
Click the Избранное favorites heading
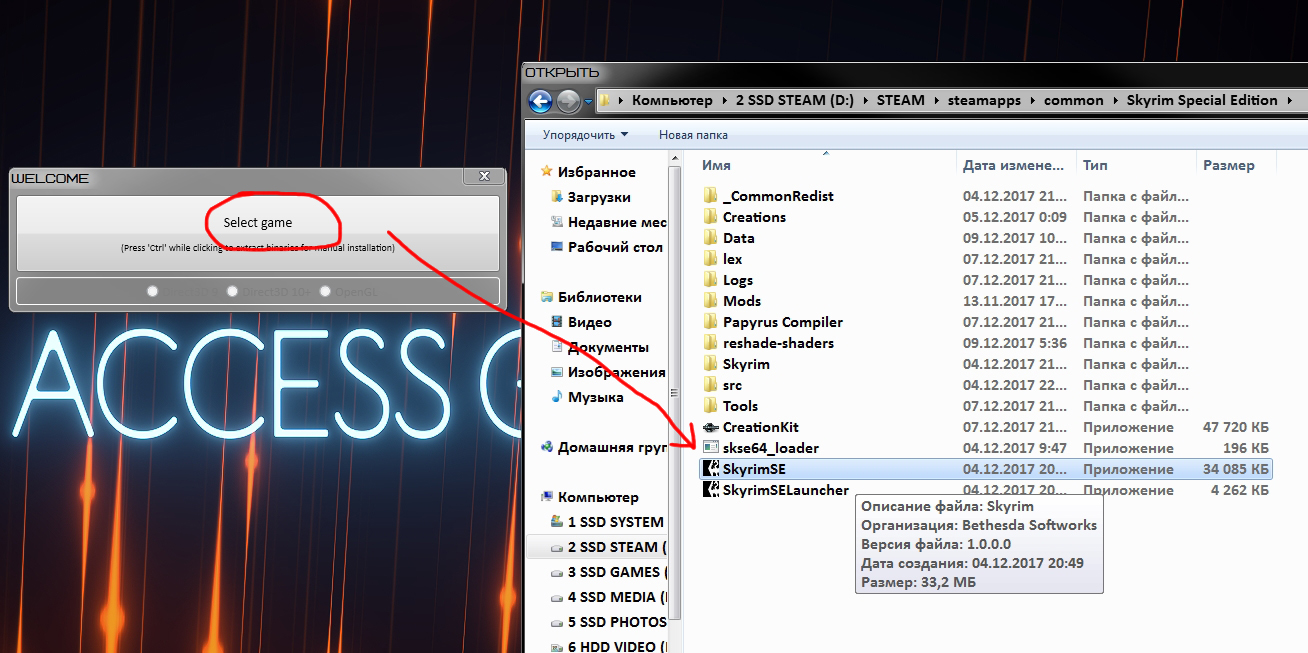[597, 172]
